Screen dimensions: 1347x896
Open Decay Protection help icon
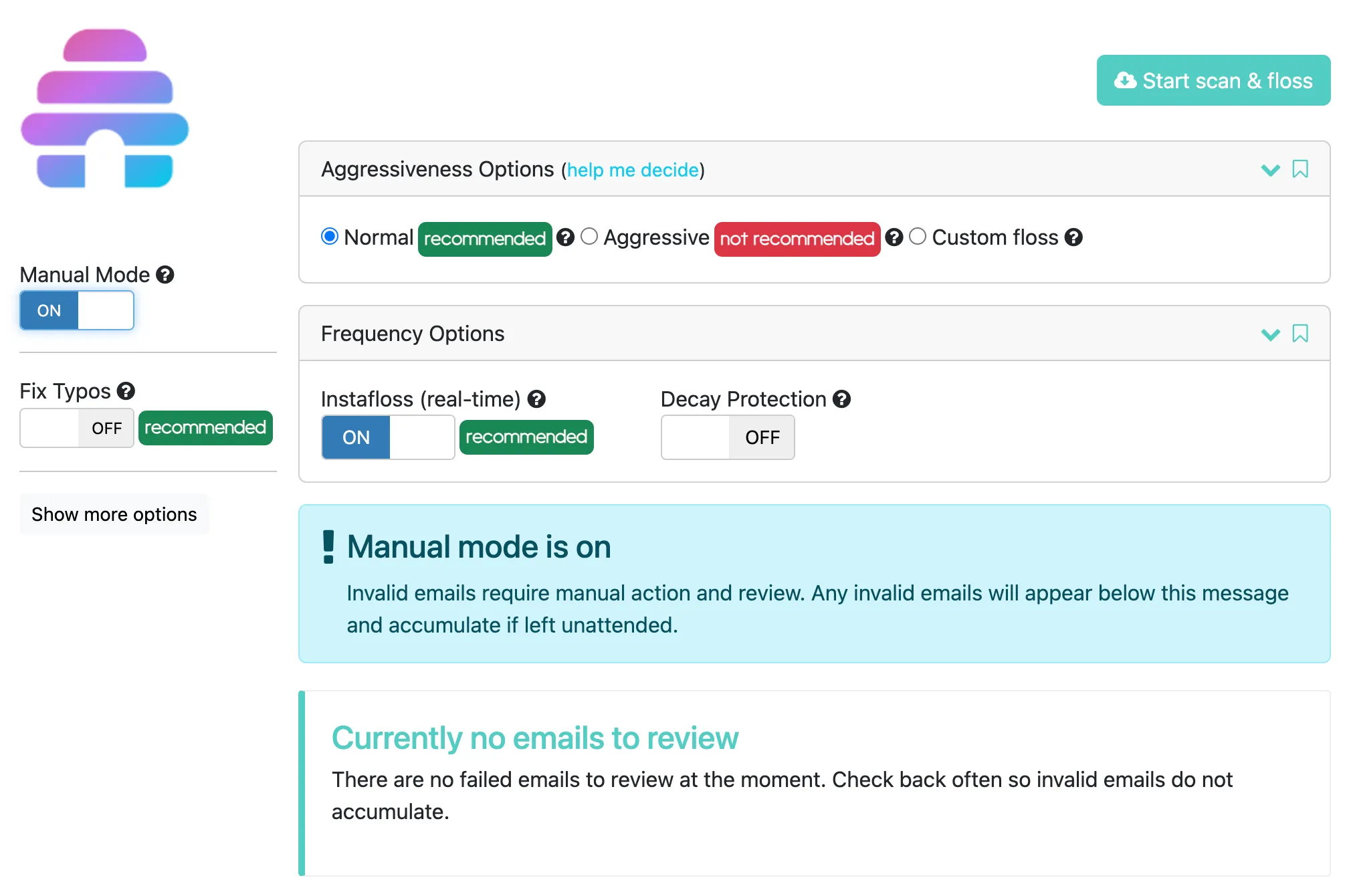[841, 399]
